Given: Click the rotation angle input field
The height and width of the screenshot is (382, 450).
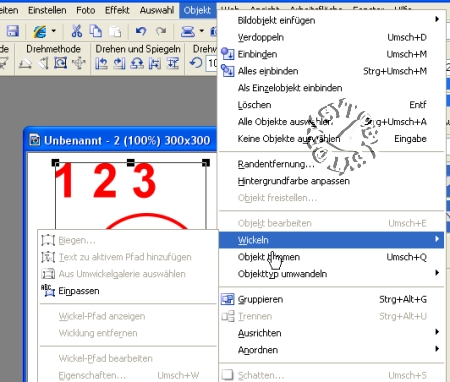Looking at the screenshot, I should [x=212, y=63].
